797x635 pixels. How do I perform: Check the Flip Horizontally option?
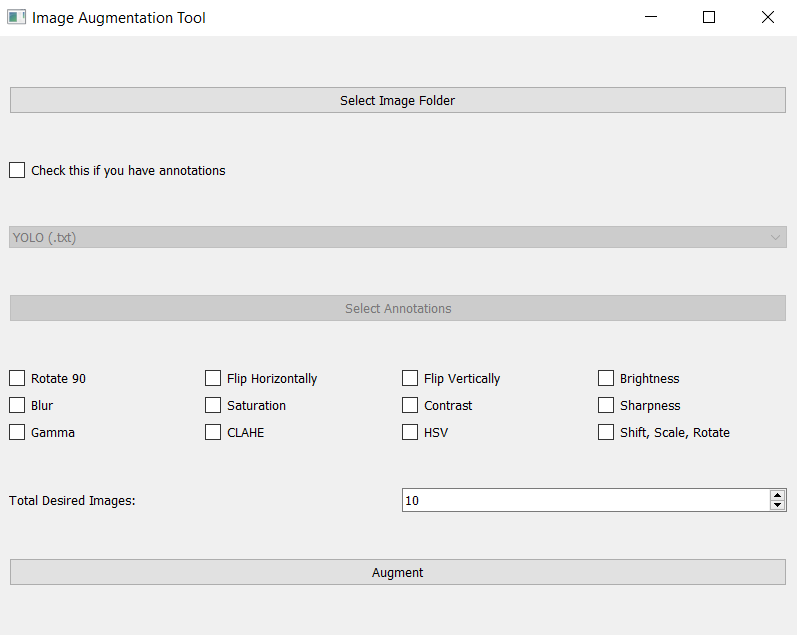[213, 378]
